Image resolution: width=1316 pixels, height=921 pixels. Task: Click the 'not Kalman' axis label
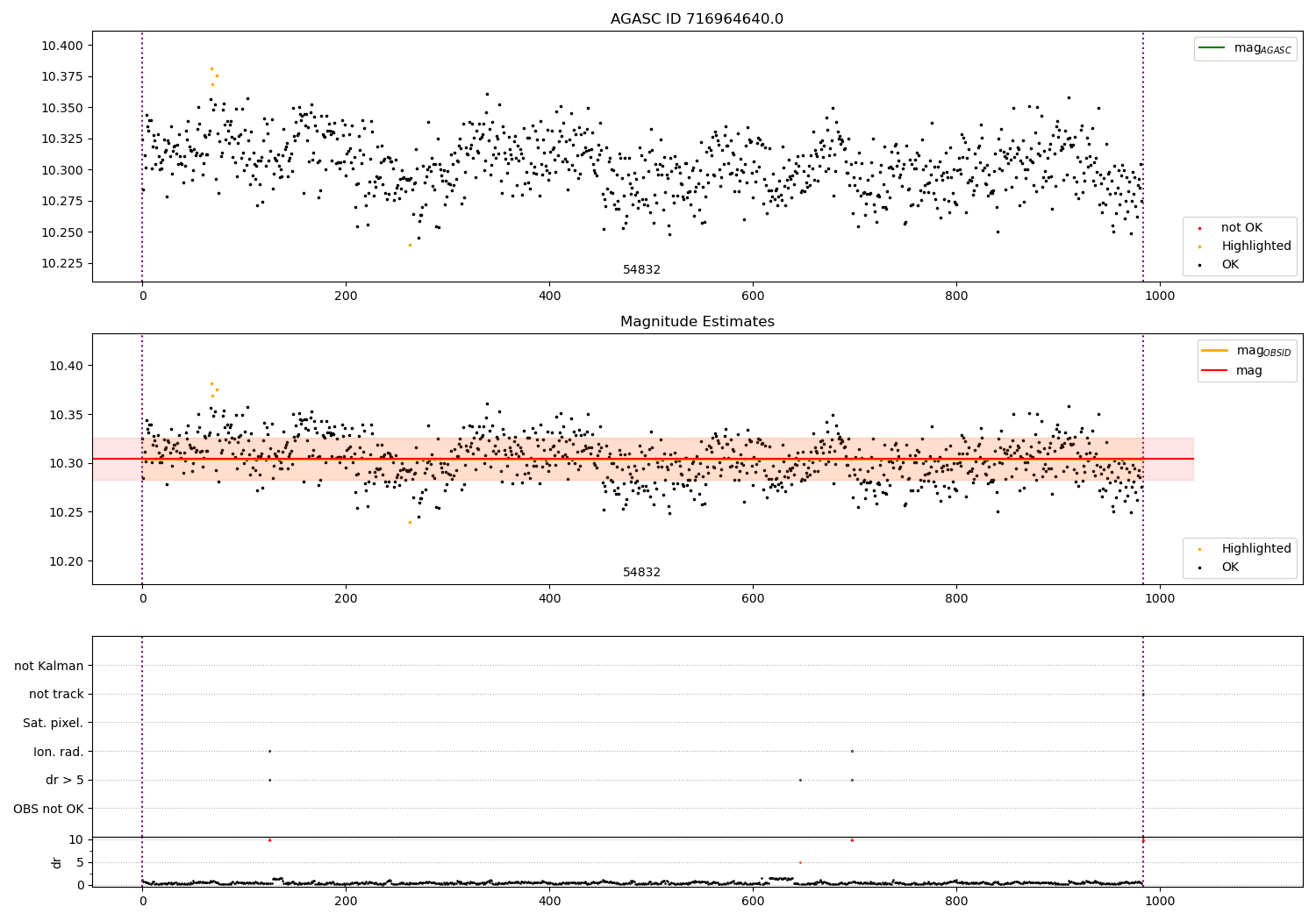(49, 667)
